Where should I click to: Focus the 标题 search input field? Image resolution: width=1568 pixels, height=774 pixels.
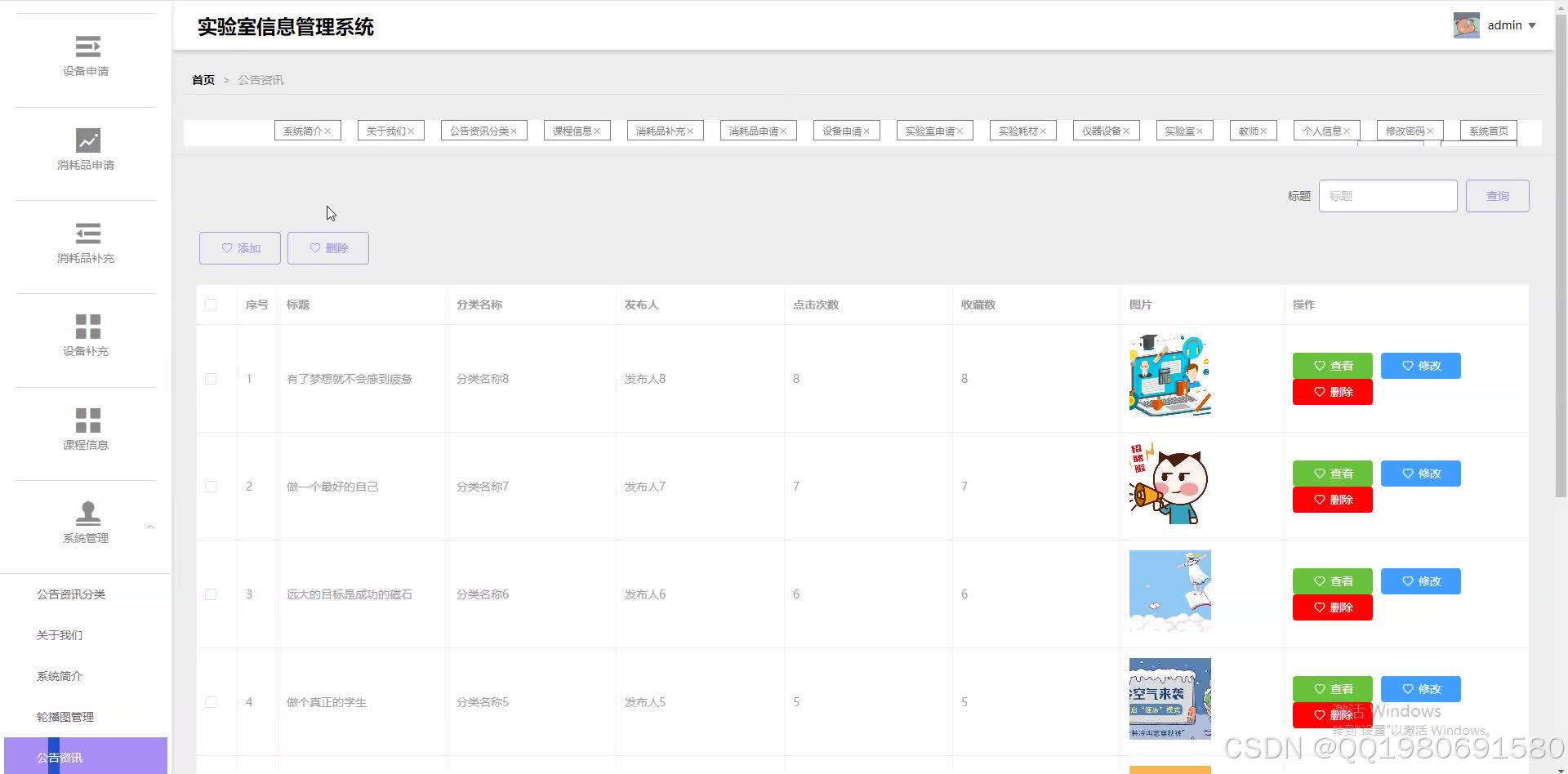[1388, 196]
